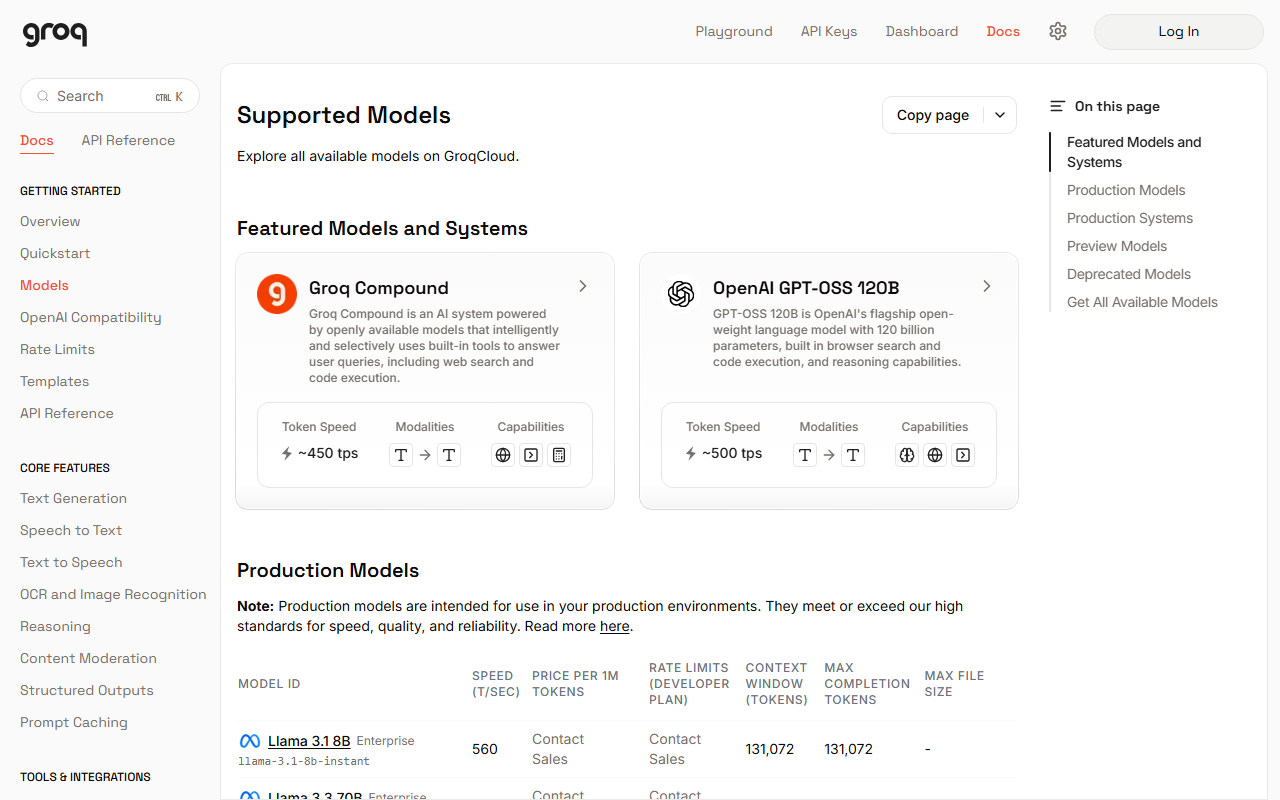Click lightning bolt next to ~500 tps

point(691,453)
